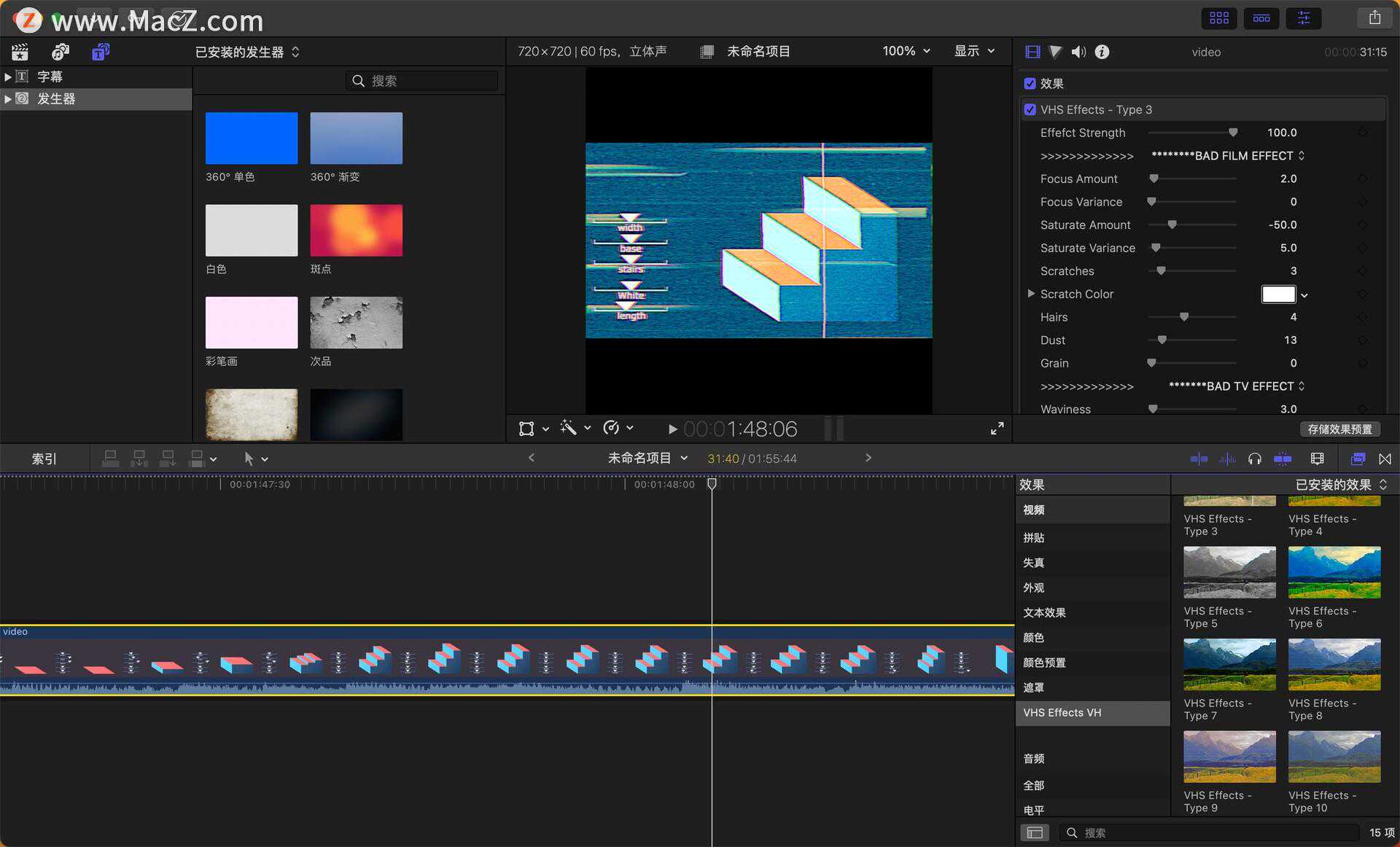The image size is (1400, 847).
Task: Open the Photos and Audio sidebar icon
Action: (x=61, y=52)
